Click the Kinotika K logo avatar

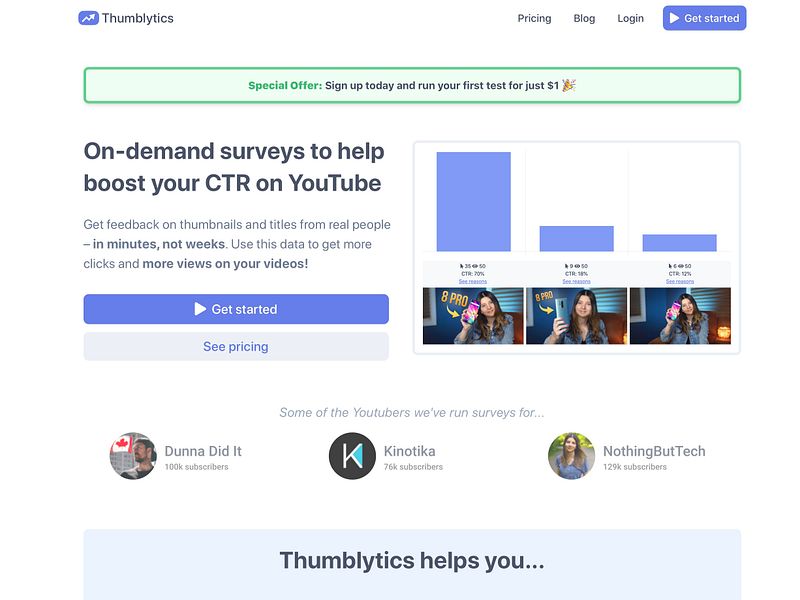(x=353, y=456)
